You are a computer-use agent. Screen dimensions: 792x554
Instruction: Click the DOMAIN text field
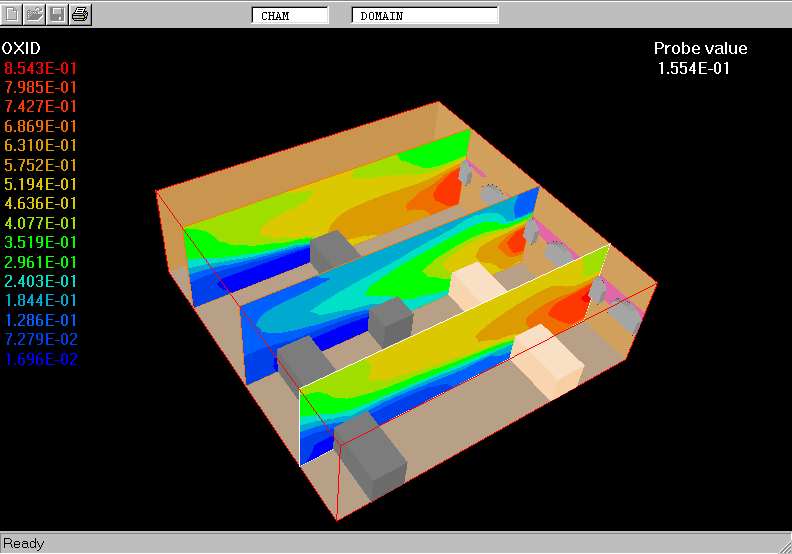tap(424, 16)
